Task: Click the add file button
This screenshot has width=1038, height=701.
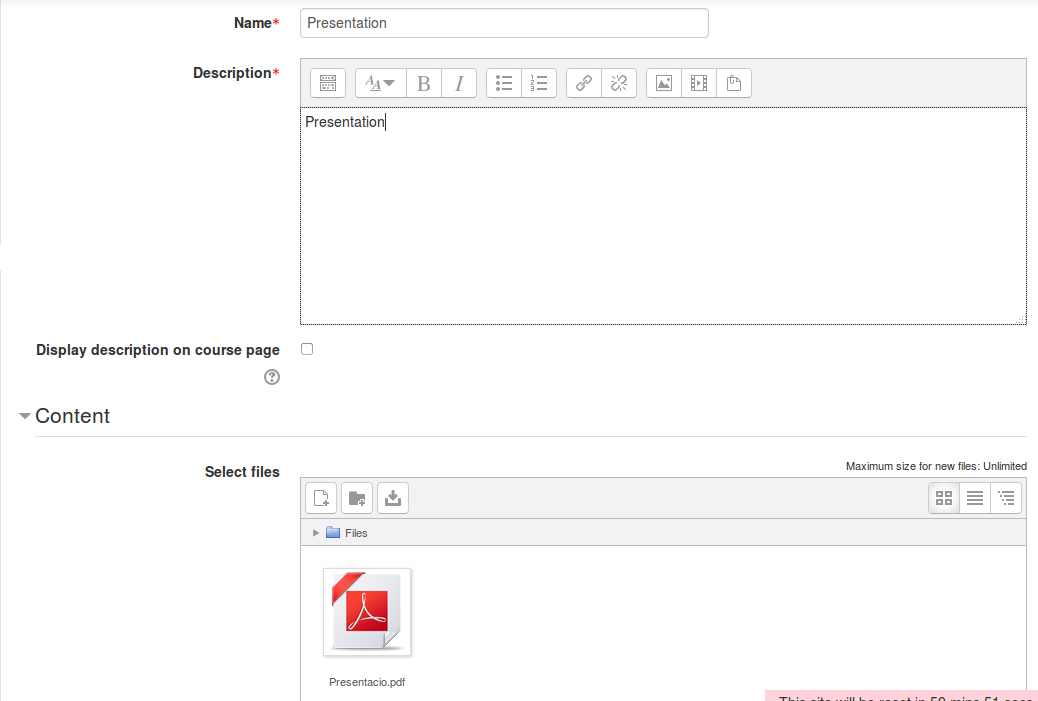Action: 321,498
